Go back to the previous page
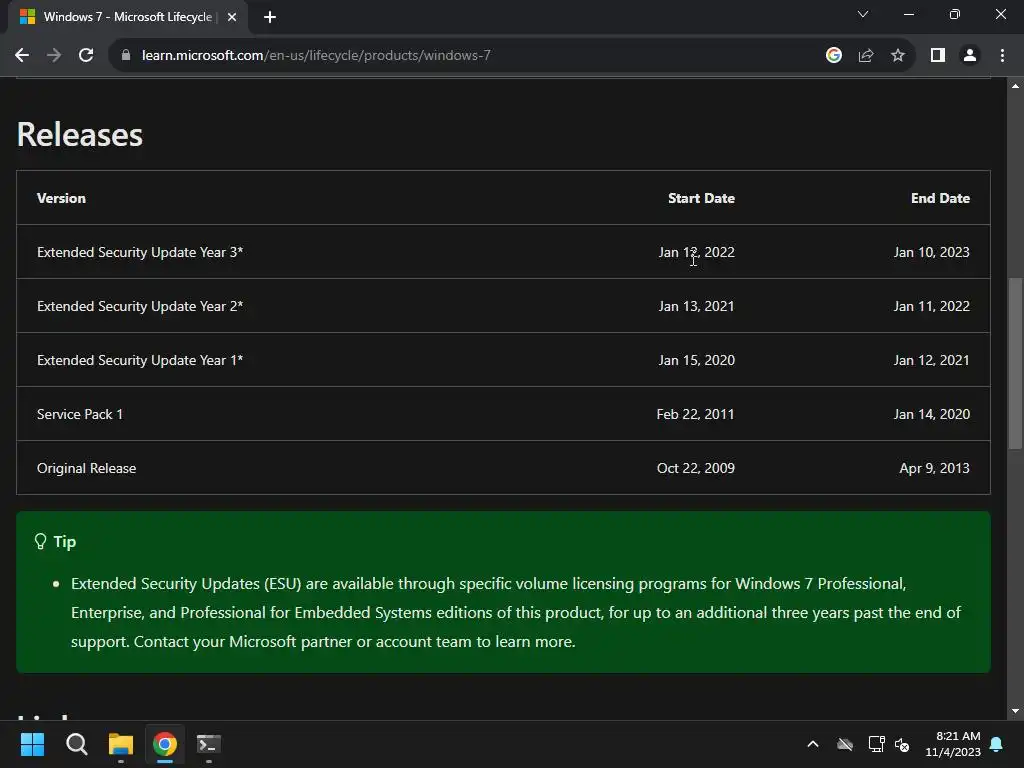Image resolution: width=1024 pixels, height=768 pixels. point(22,56)
